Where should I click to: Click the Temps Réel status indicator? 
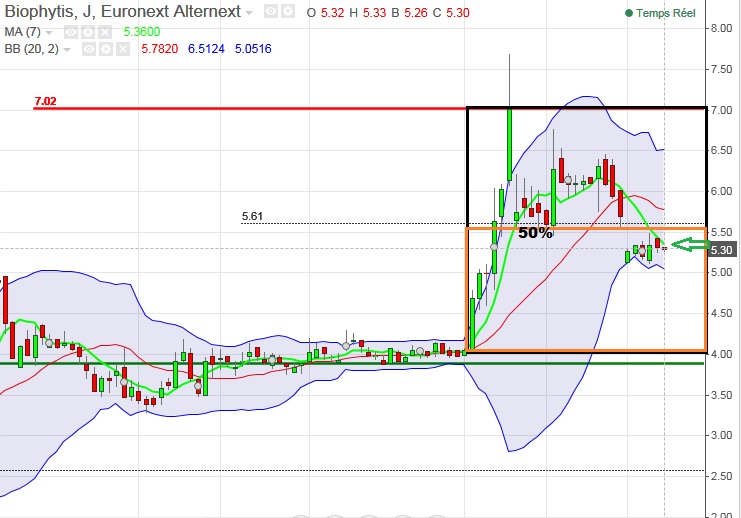pos(660,13)
